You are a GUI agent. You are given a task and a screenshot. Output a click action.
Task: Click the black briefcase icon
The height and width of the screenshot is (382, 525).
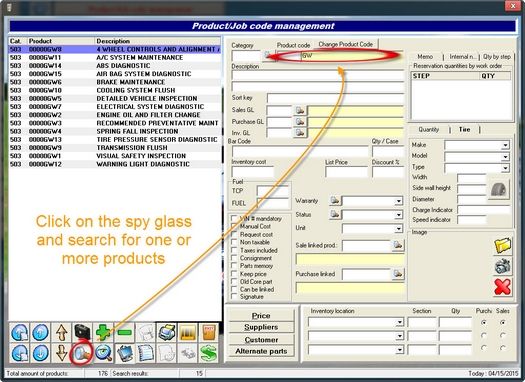82,332
